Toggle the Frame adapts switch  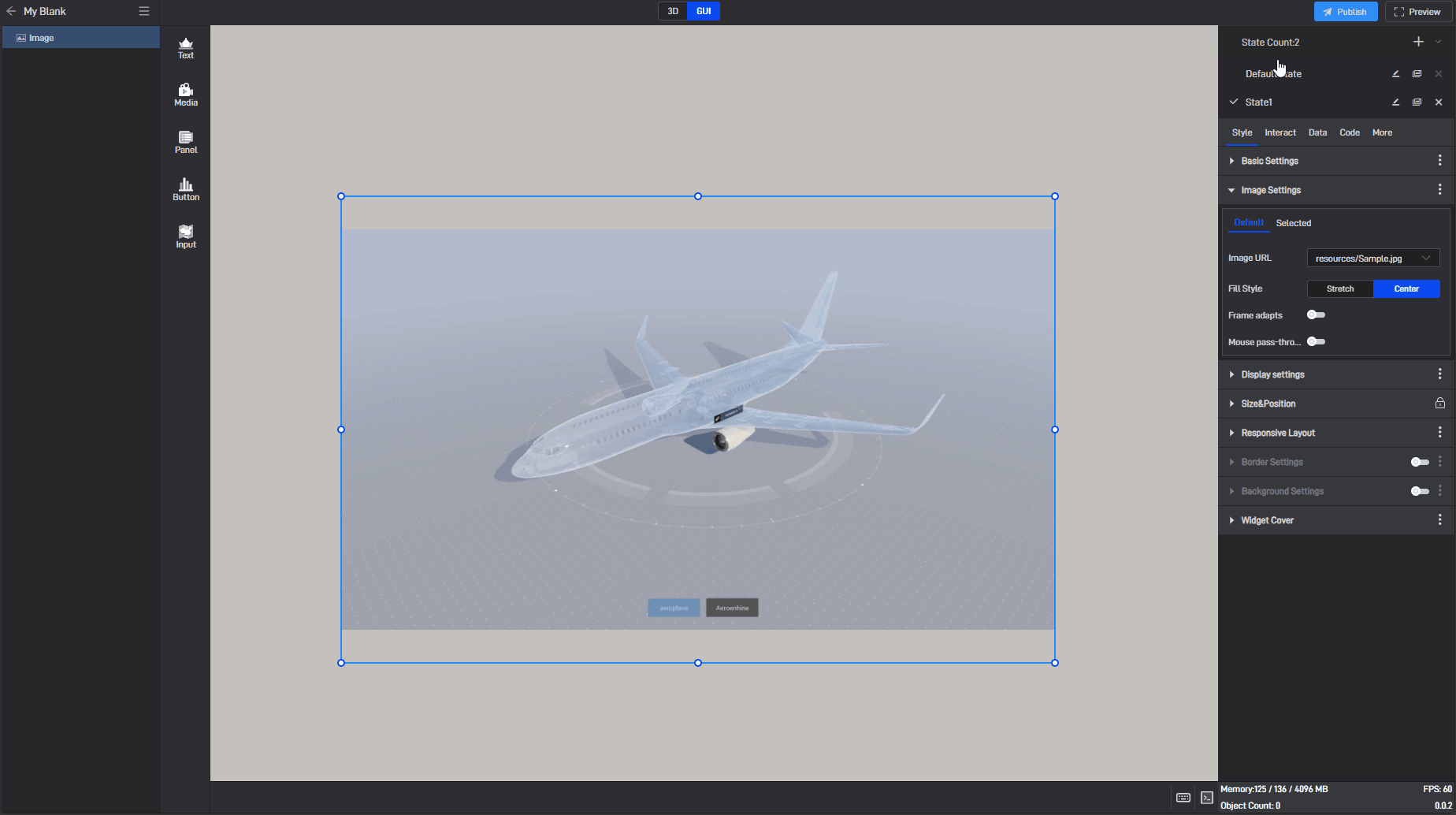(1316, 315)
